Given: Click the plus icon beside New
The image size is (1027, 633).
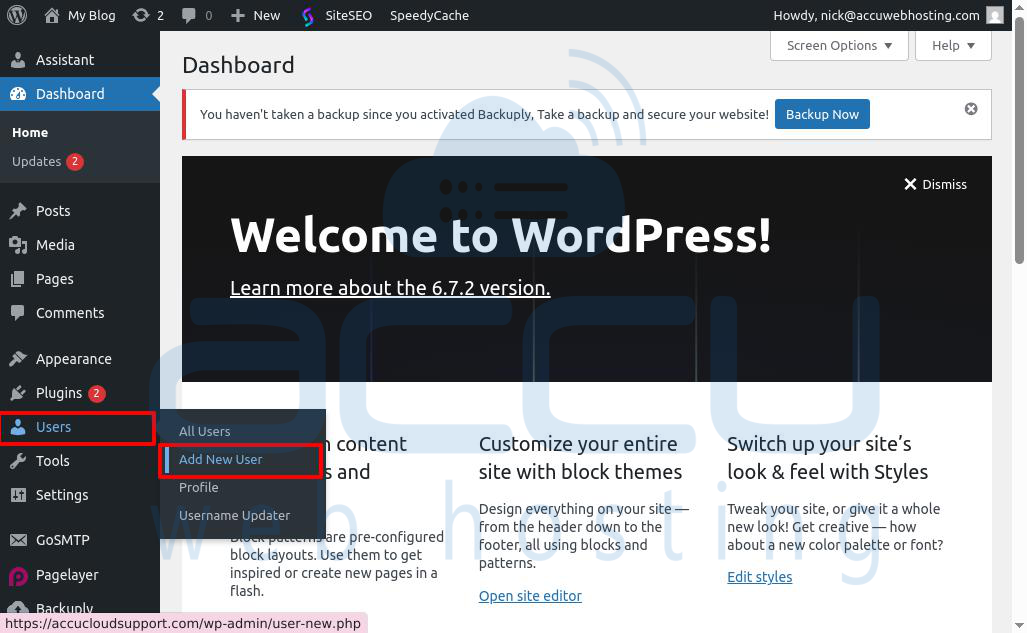Looking at the screenshot, I should point(238,15).
